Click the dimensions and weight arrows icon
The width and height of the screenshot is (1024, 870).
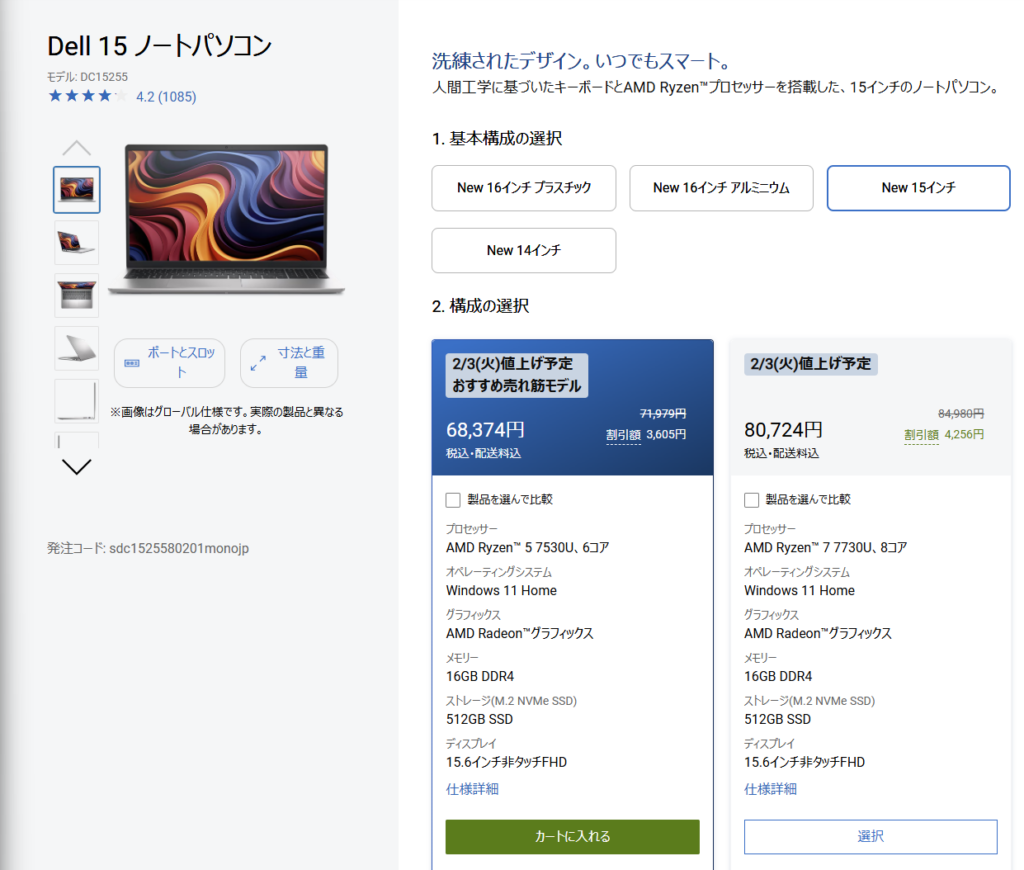pyautogui.click(x=258, y=363)
